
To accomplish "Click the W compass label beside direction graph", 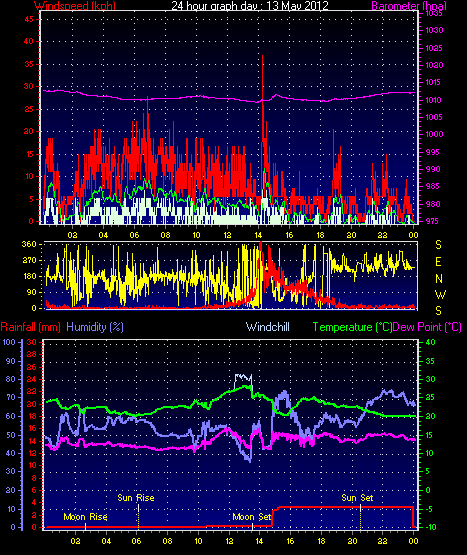I will click(440, 294).
